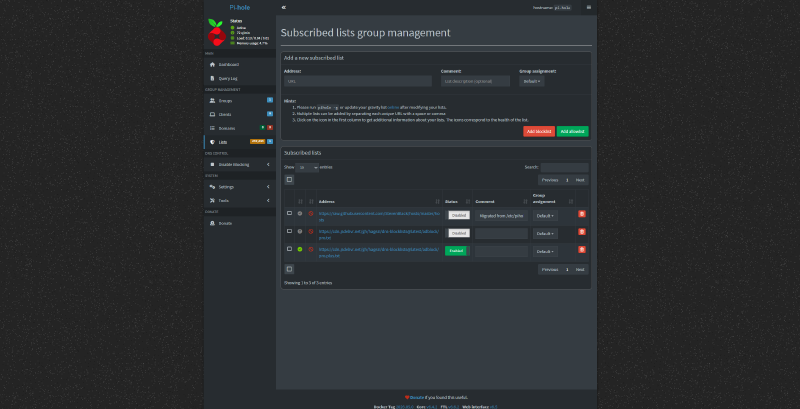Click red block-type icon in StevenBlack row
This screenshot has height=409, width=800.
pyautogui.click(x=311, y=214)
